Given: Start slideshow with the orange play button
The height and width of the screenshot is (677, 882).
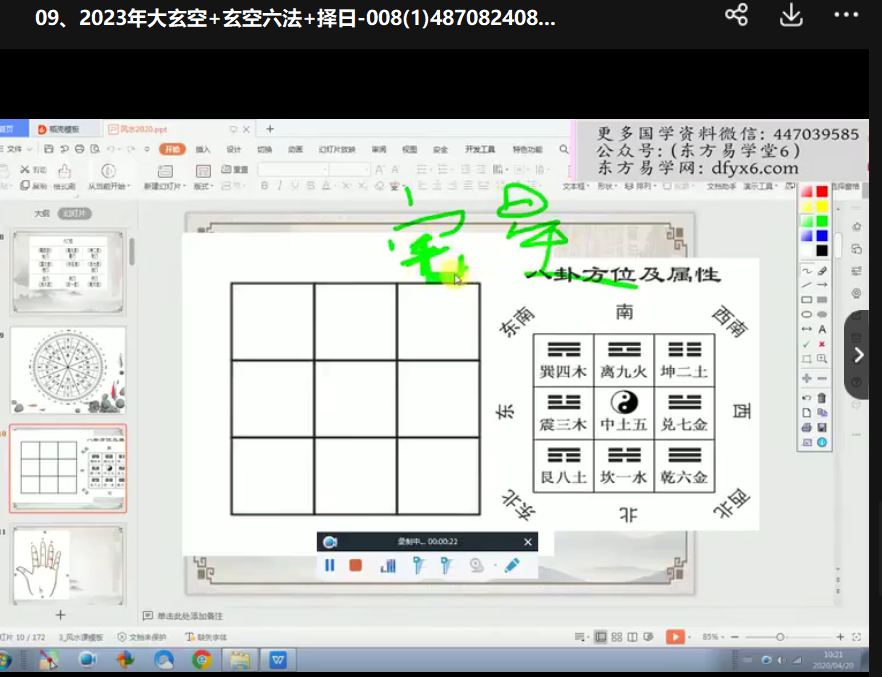Looking at the screenshot, I should tap(676, 637).
